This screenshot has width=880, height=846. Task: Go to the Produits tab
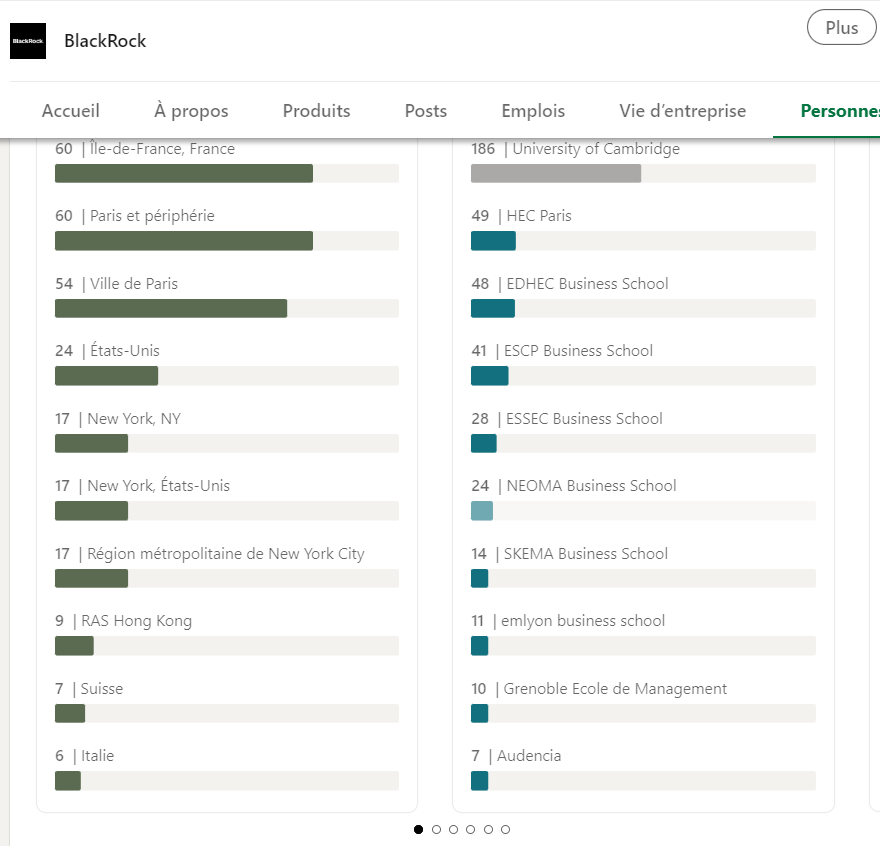coord(317,111)
